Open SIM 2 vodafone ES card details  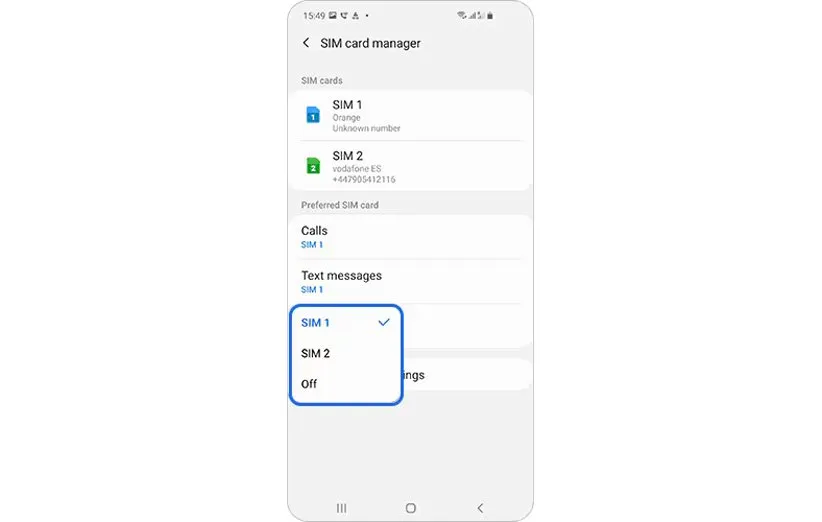[410, 166]
